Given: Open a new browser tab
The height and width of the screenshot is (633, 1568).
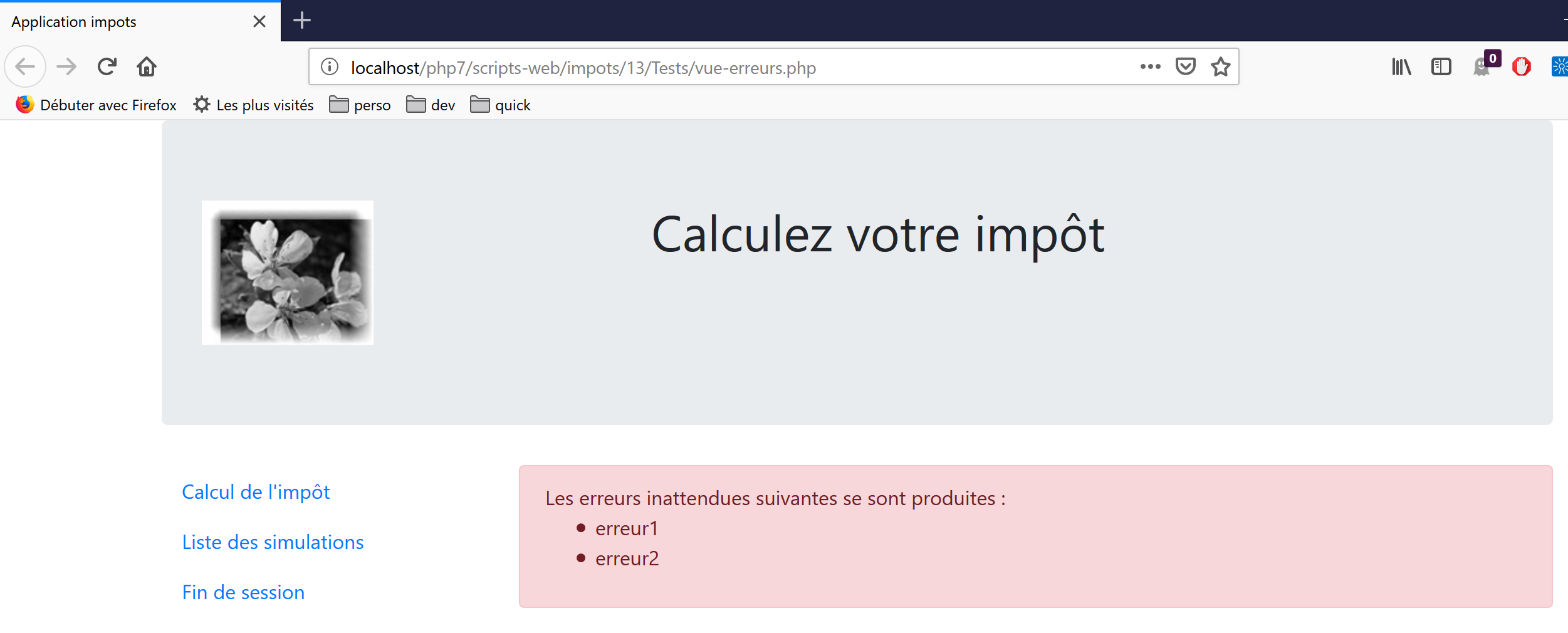Looking at the screenshot, I should pyautogui.click(x=302, y=21).
